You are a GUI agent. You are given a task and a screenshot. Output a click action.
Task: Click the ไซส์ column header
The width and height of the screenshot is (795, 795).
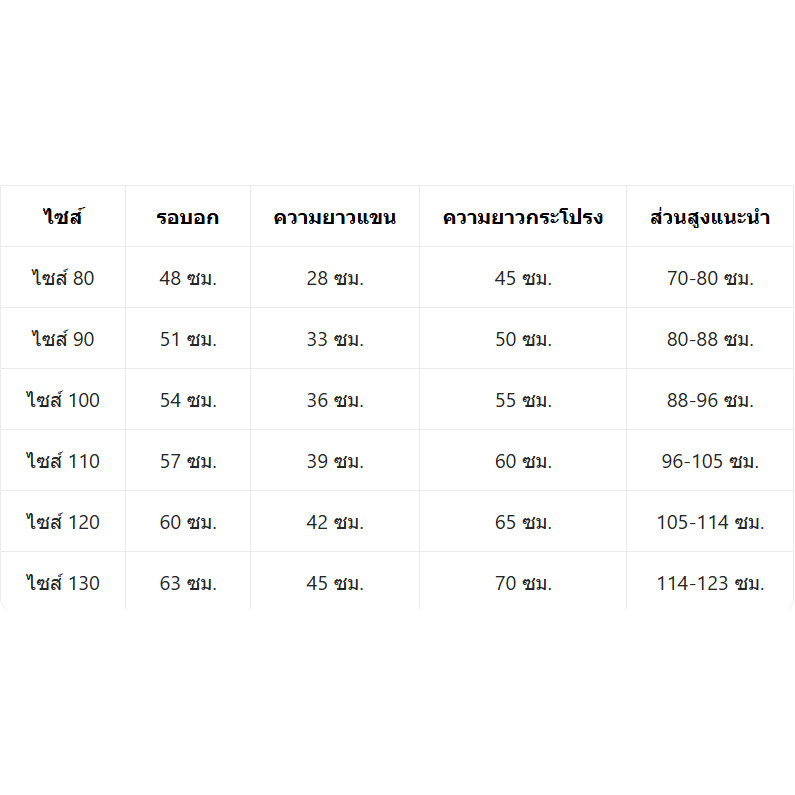pyautogui.click(x=63, y=216)
